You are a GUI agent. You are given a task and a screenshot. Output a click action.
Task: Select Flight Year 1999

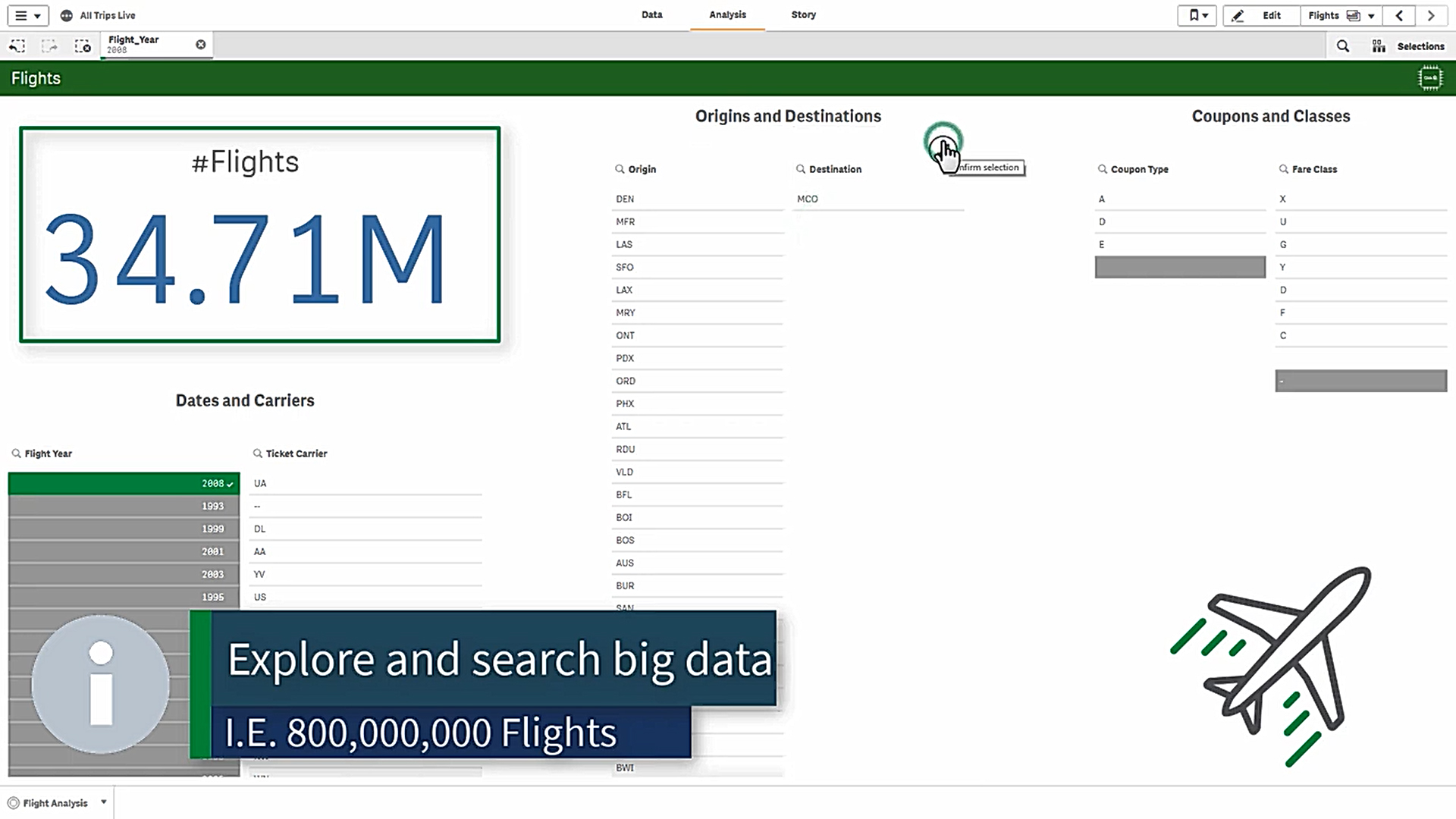(x=124, y=529)
